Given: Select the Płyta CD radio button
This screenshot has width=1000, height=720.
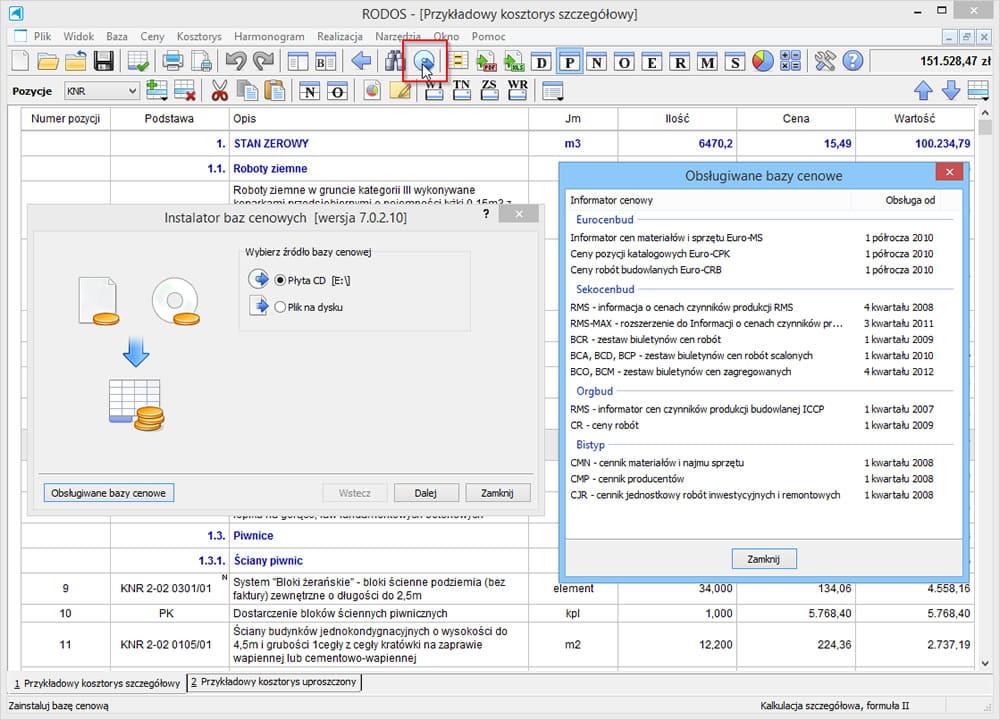Looking at the screenshot, I should click(x=280, y=280).
